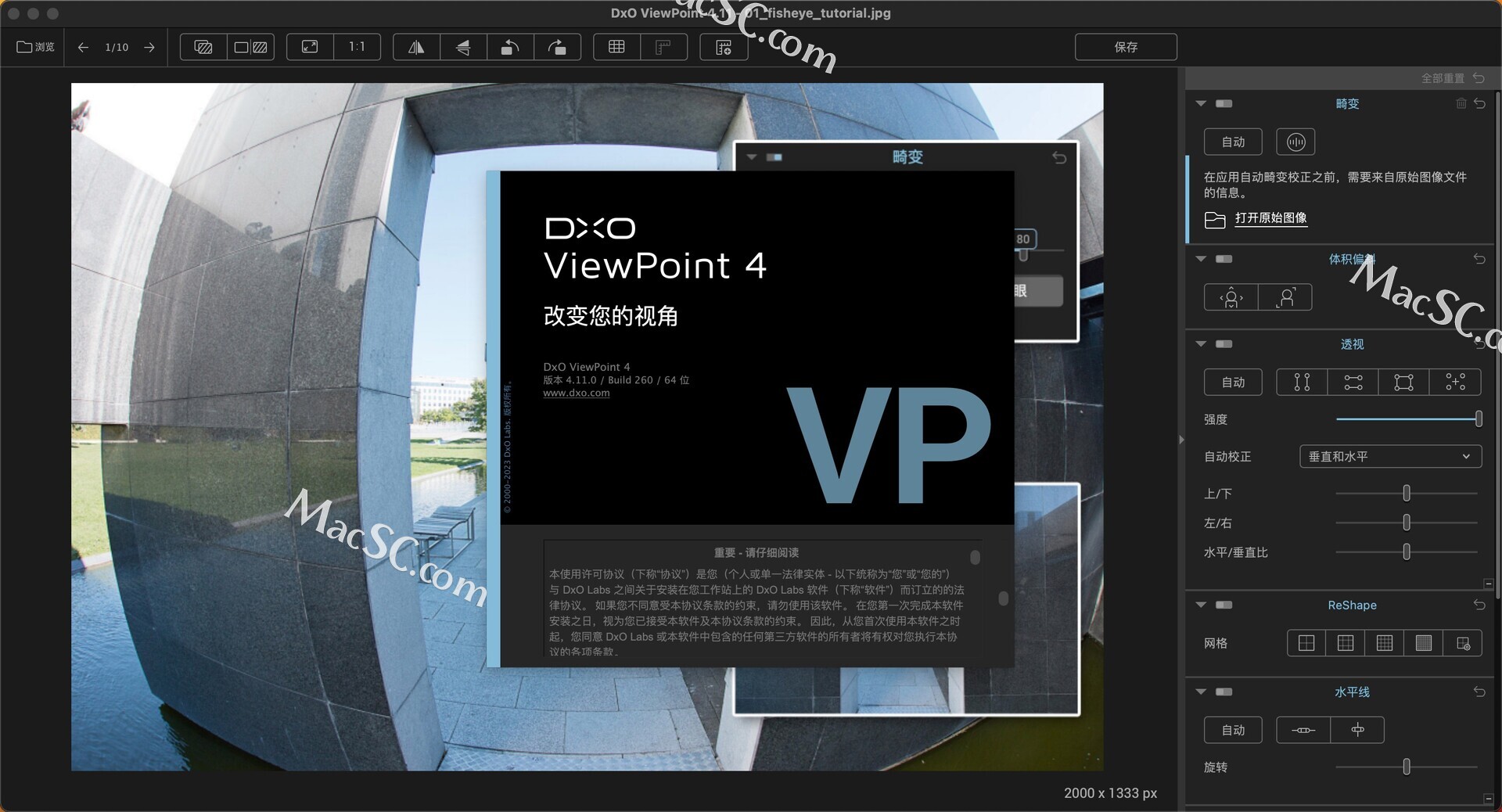Select the vertical horizon line tool
The width and height of the screenshot is (1502, 812).
[x=1357, y=730]
